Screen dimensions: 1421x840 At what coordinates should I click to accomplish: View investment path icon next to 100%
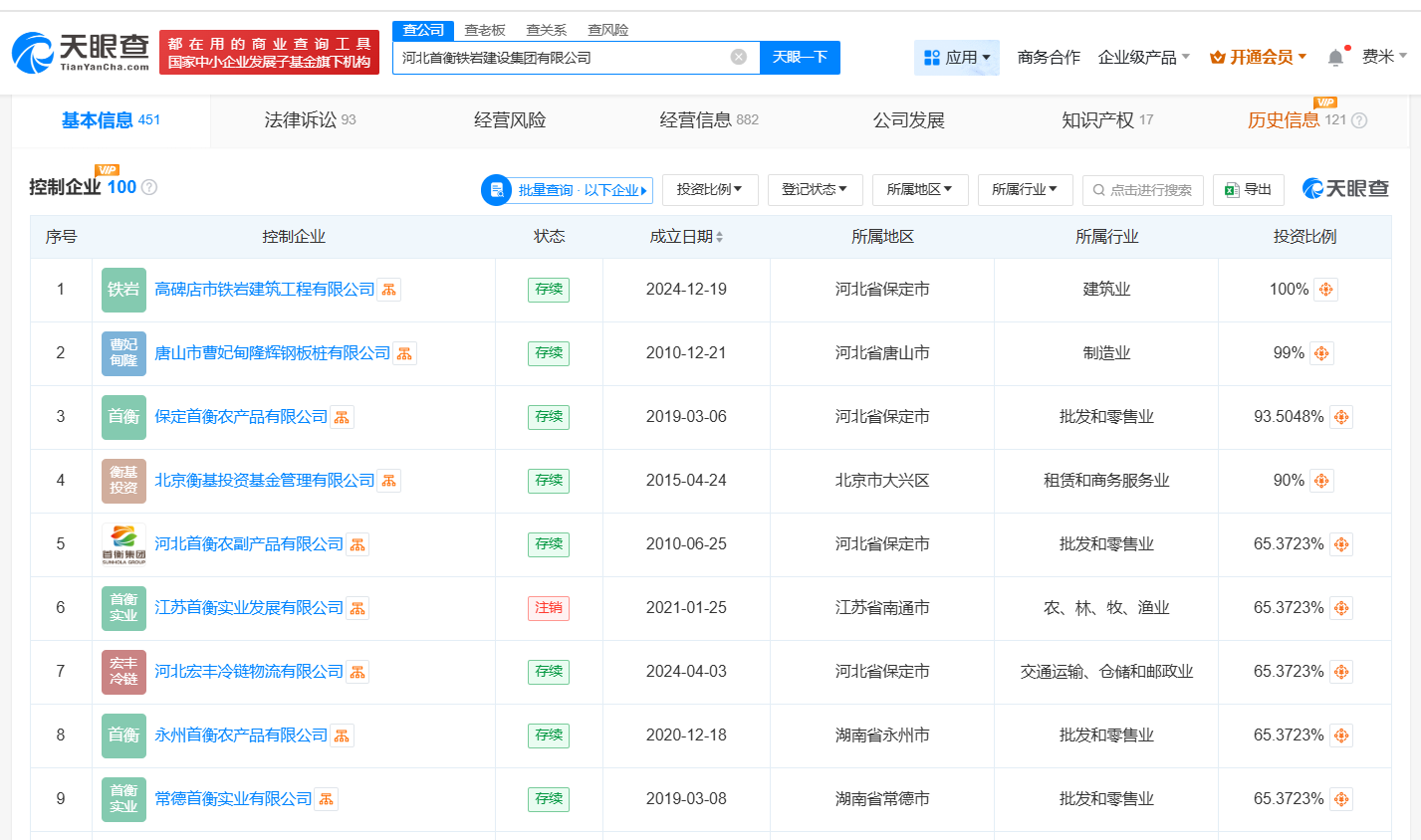(1325, 290)
